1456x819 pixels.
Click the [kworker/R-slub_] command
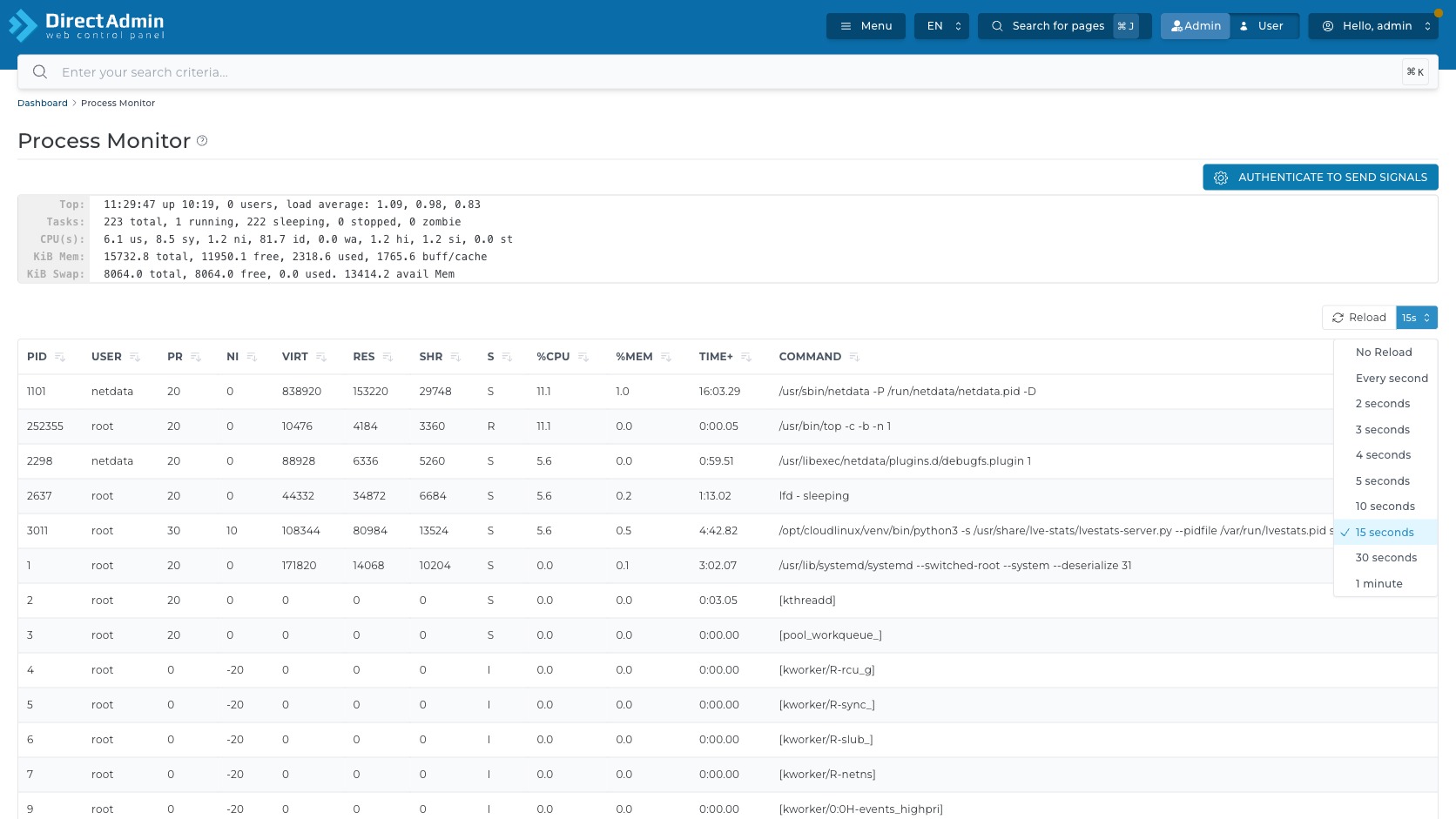[x=826, y=740]
